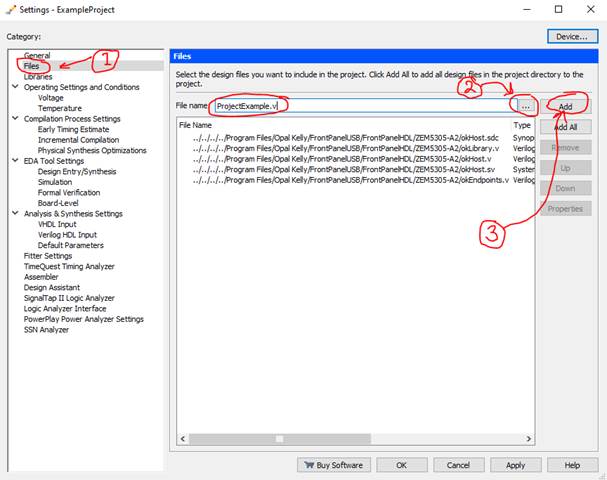Image resolution: width=607 pixels, height=480 pixels.
Task: Sort by the File Name column header
Action: click(344, 125)
